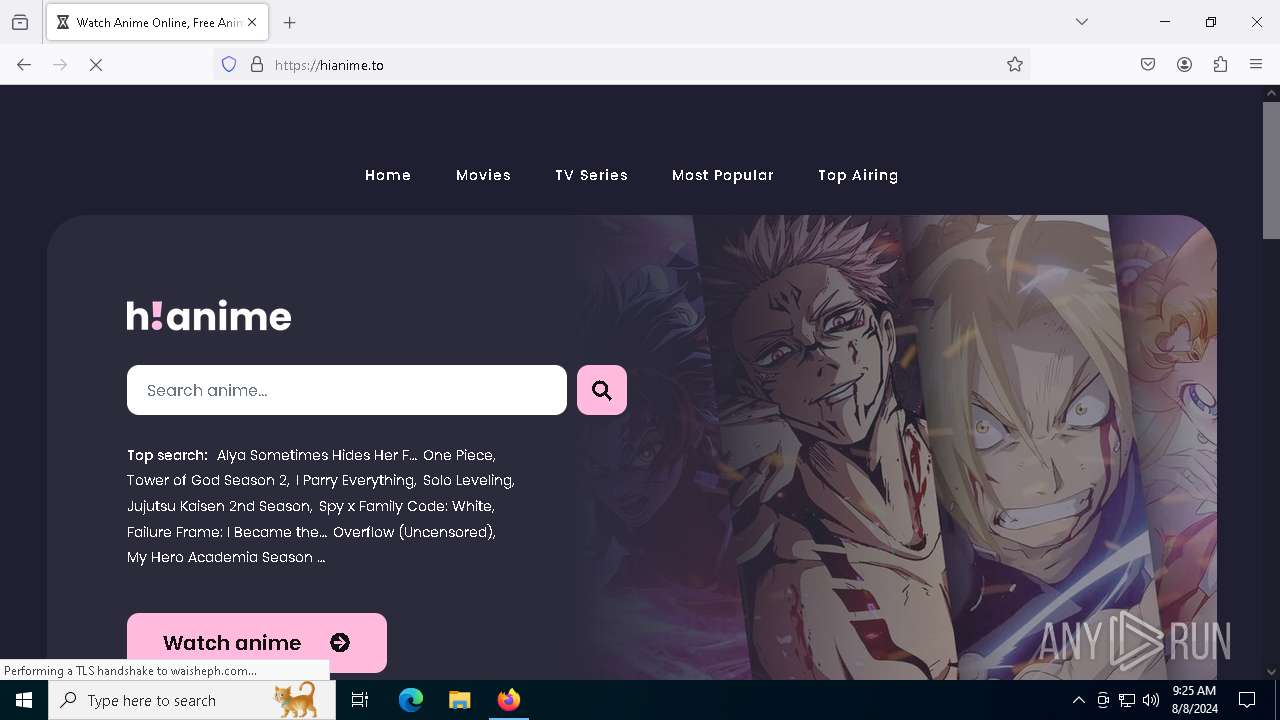Launch Microsoft Edge from the taskbar

pos(411,700)
